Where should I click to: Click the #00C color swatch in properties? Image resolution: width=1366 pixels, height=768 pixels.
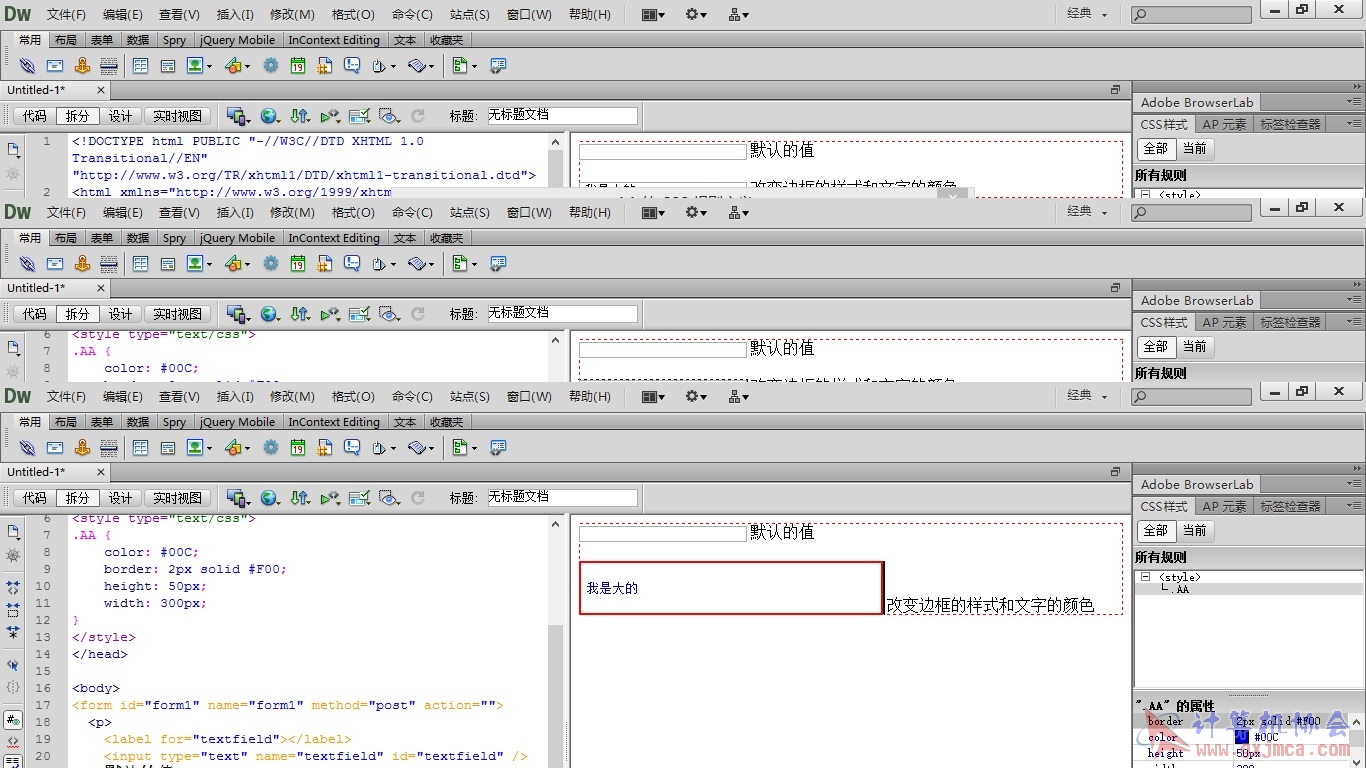1241,737
